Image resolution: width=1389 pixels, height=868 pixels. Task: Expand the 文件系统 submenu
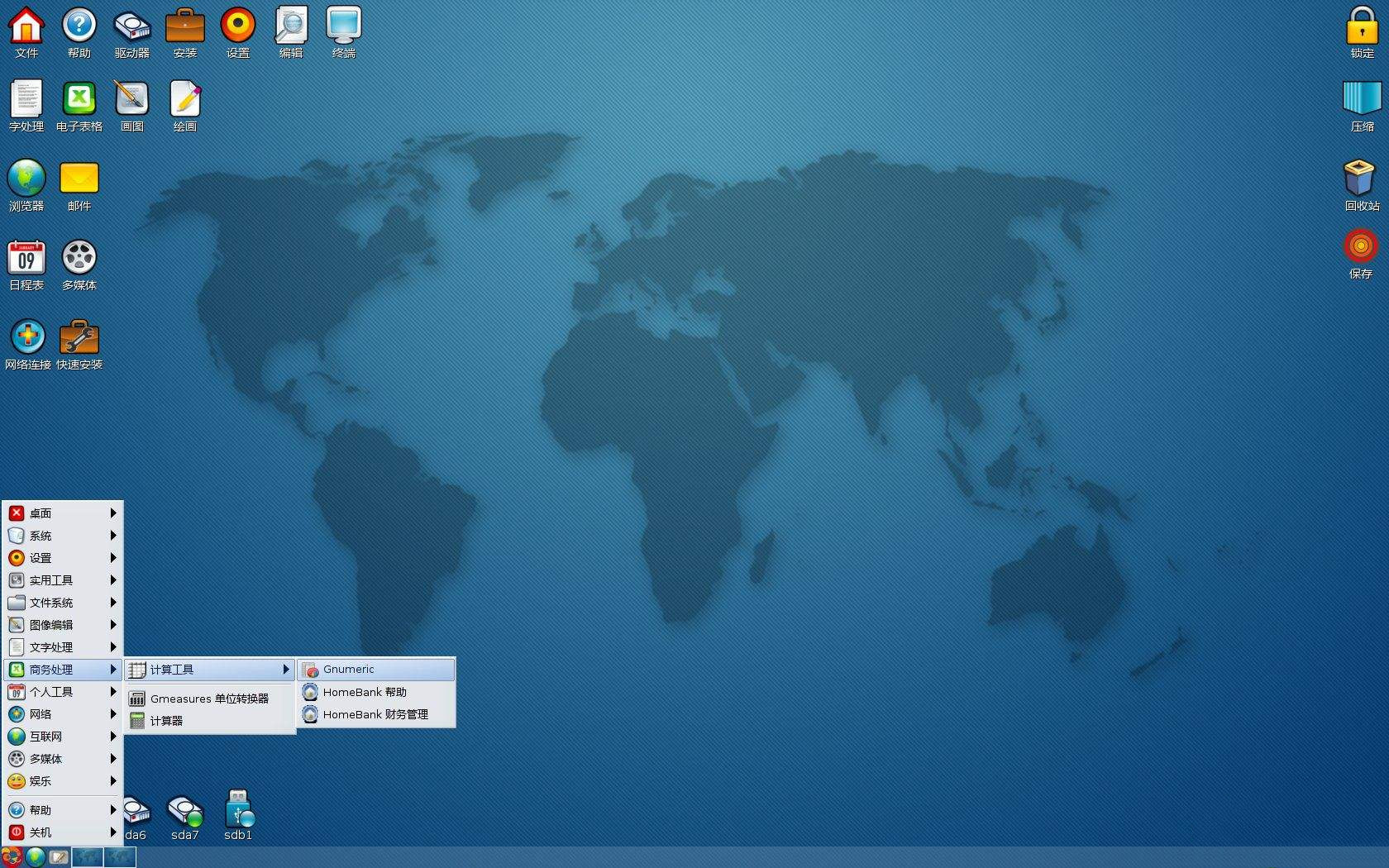tap(63, 603)
